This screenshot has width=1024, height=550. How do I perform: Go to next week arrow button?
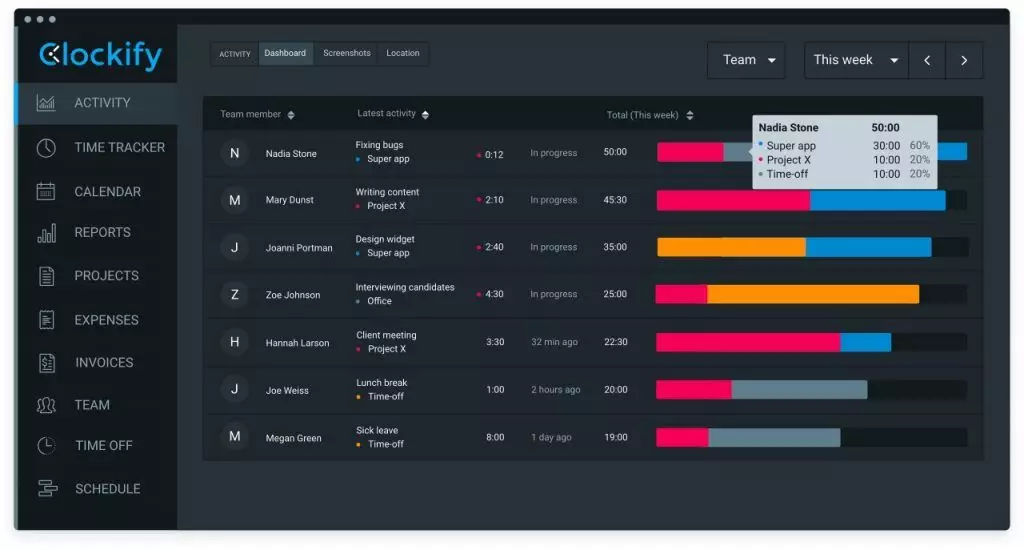coord(964,60)
